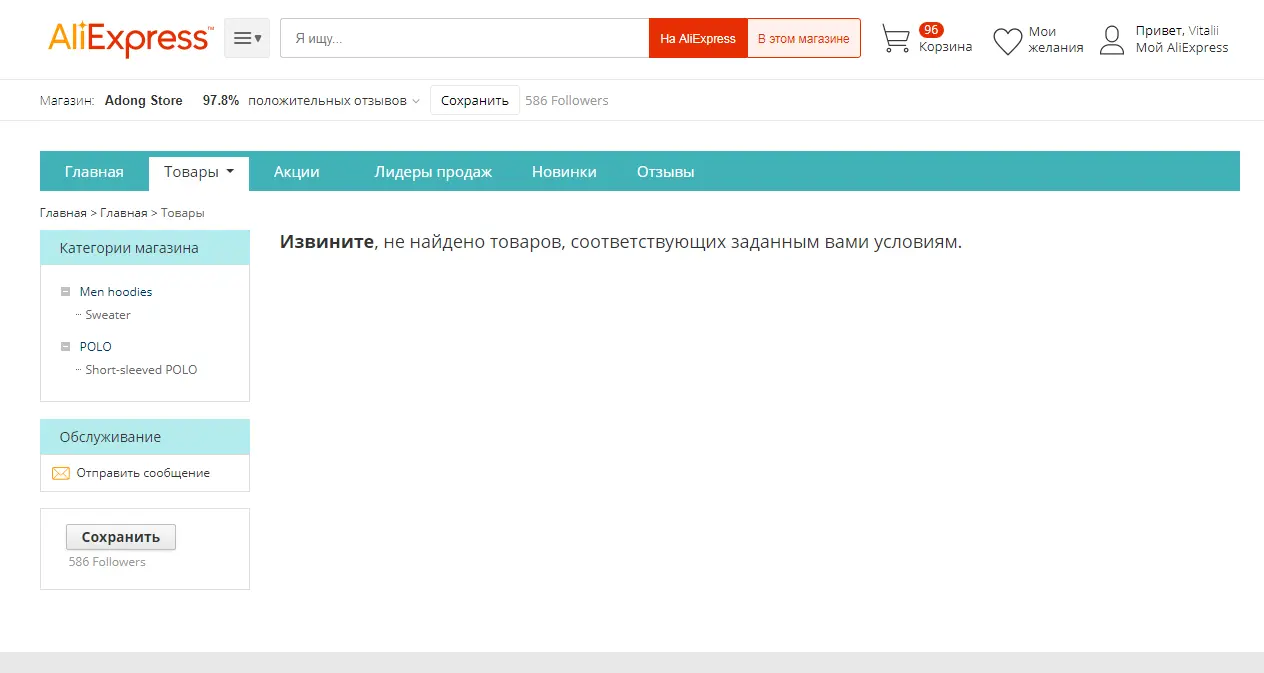Switch to 'Лидеры продаж' tab

tap(433, 171)
